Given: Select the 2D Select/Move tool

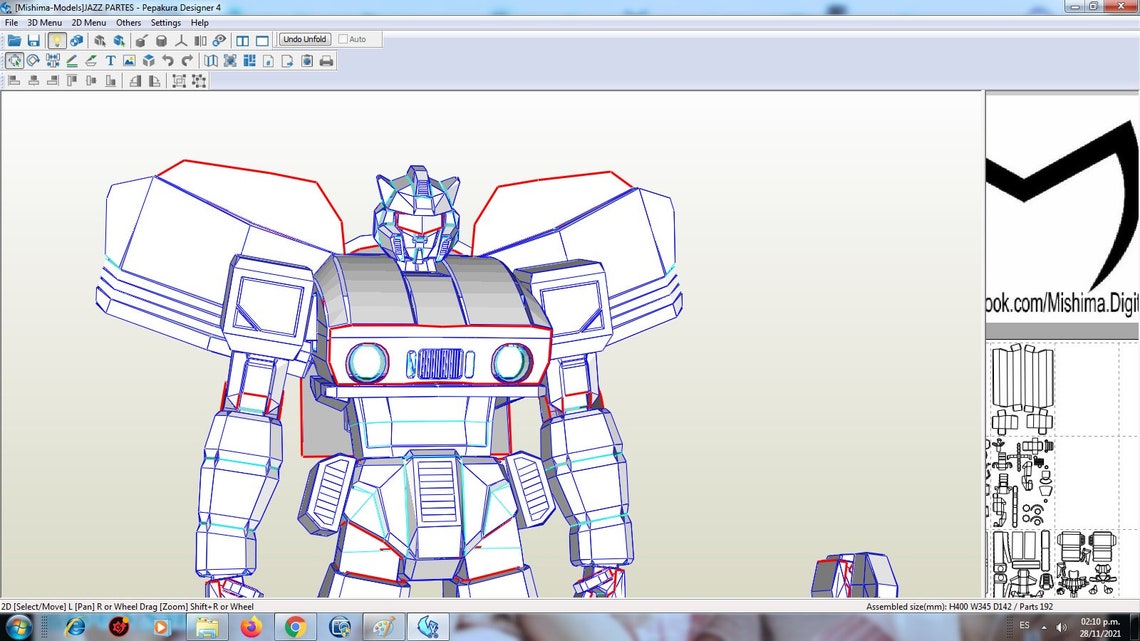Looking at the screenshot, I should tap(14, 60).
